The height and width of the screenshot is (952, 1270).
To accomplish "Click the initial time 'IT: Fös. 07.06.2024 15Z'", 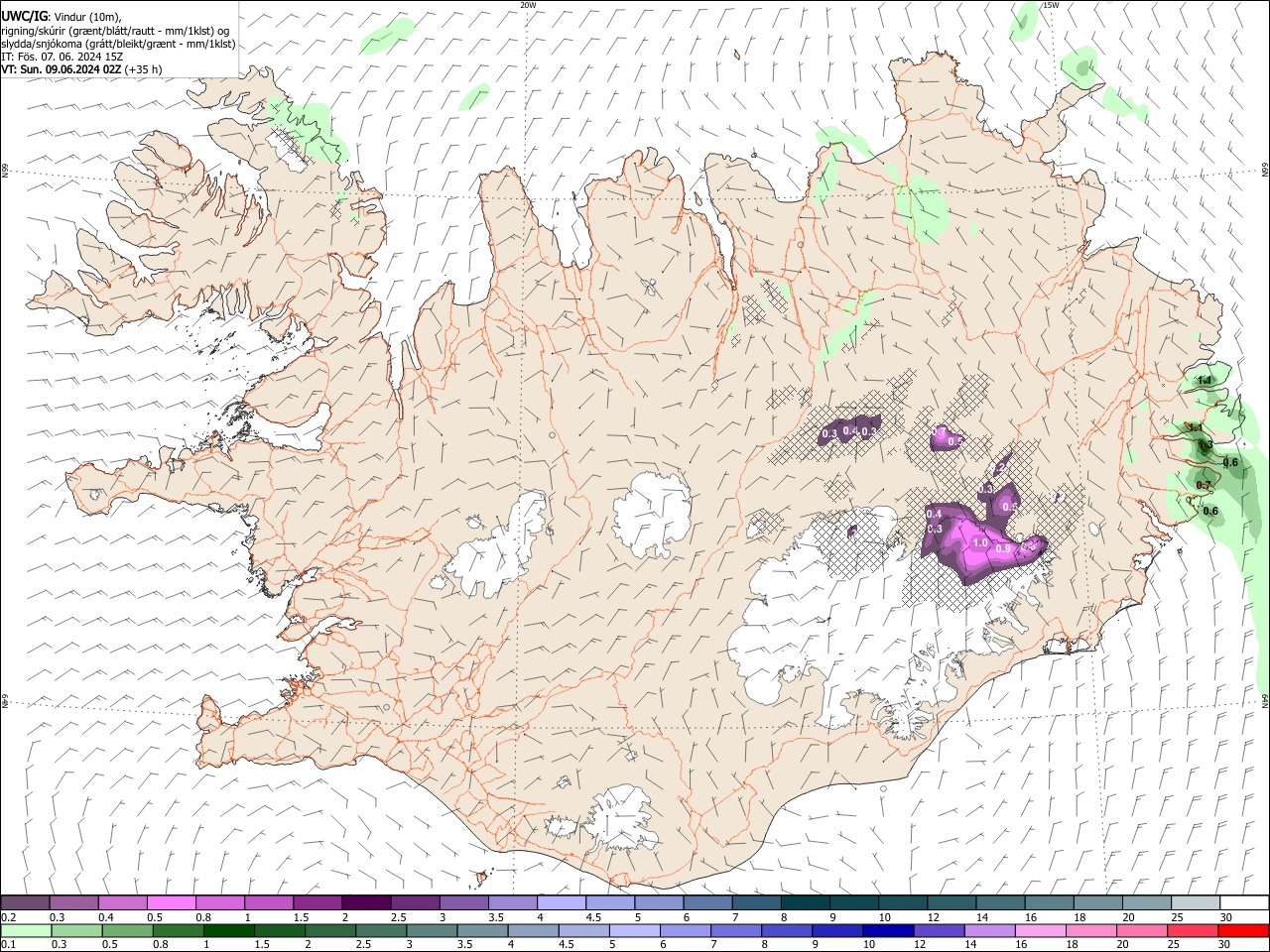I will 63,57.
